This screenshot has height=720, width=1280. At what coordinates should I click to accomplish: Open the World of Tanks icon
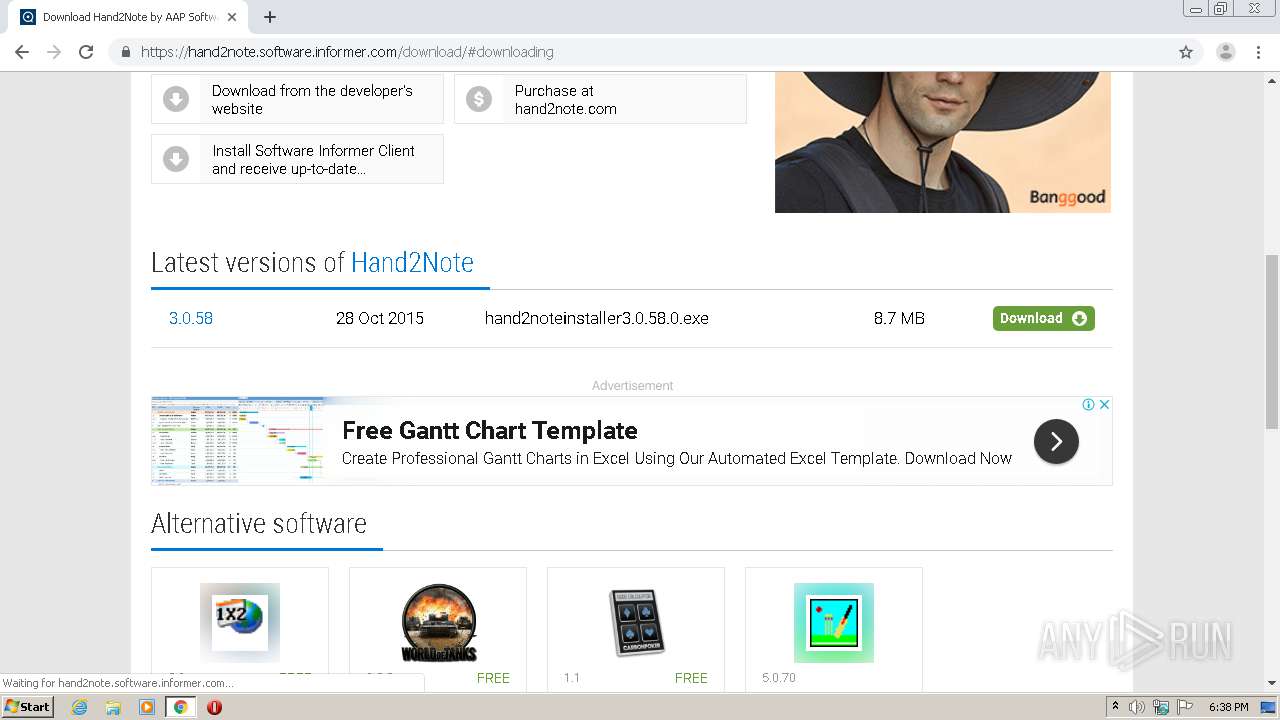(x=438, y=622)
